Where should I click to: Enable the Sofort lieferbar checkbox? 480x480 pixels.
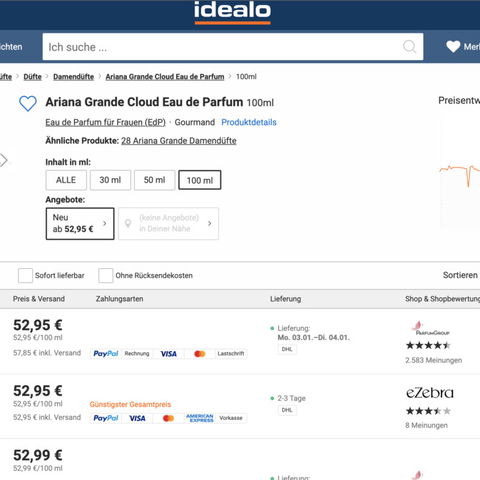click(x=25, y=276)
